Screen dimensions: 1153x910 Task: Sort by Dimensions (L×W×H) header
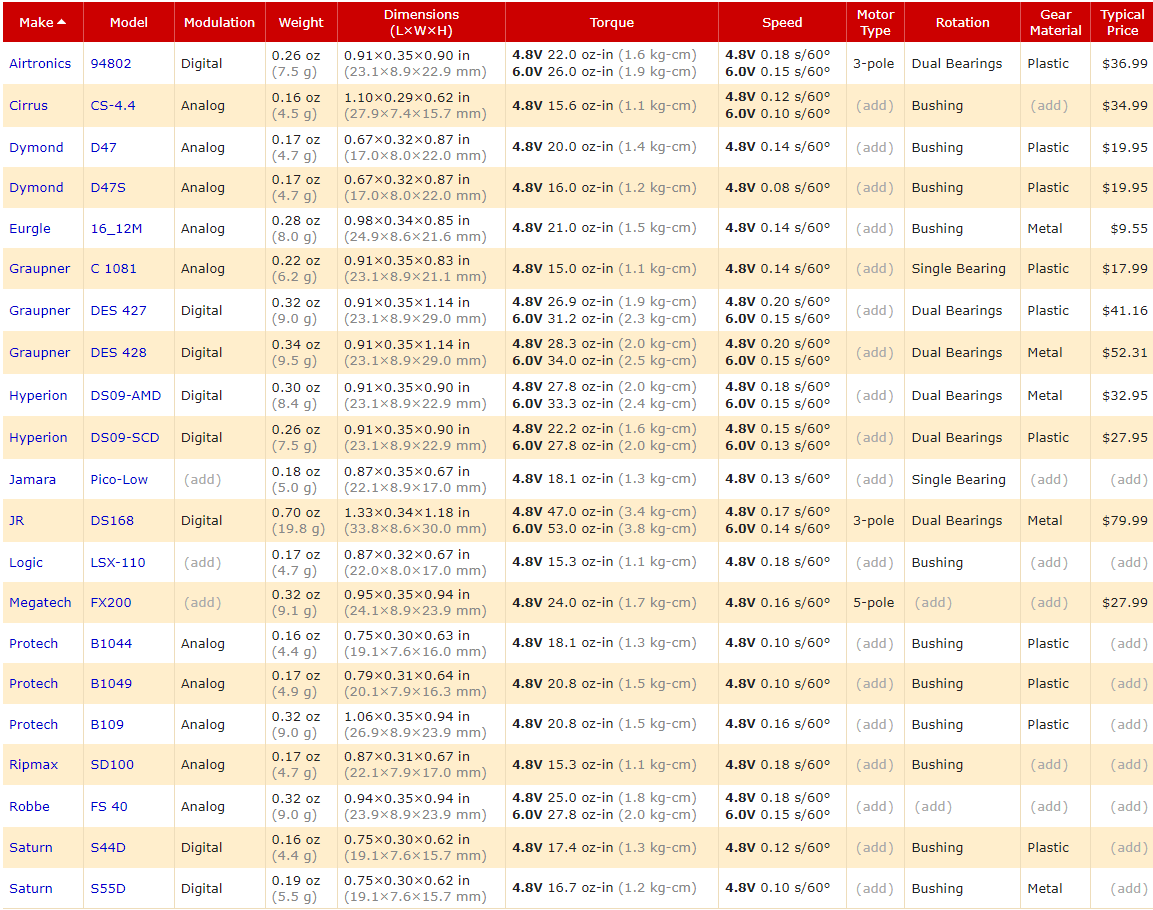pos(421,22)
